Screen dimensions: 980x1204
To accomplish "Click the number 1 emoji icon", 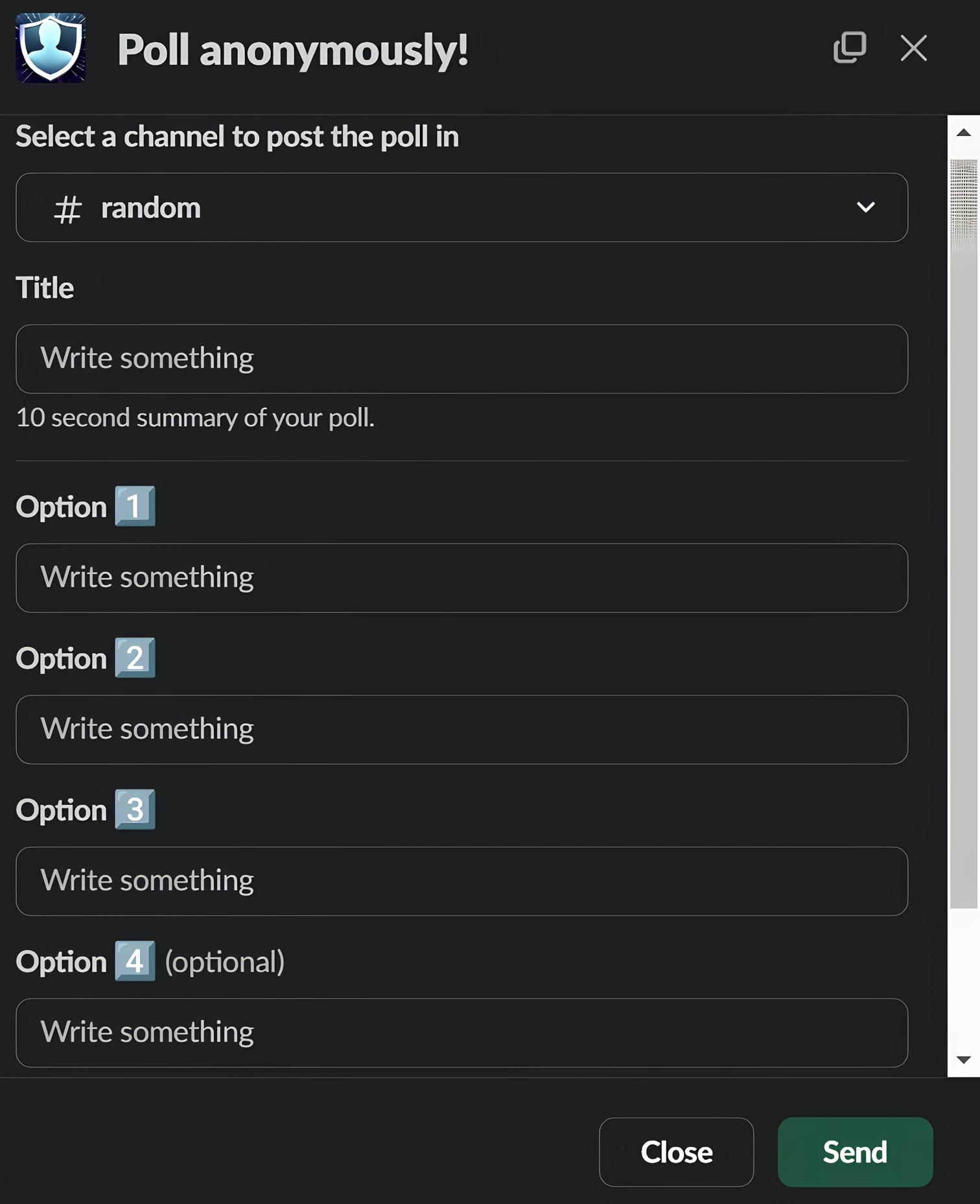I will point(135,506).
